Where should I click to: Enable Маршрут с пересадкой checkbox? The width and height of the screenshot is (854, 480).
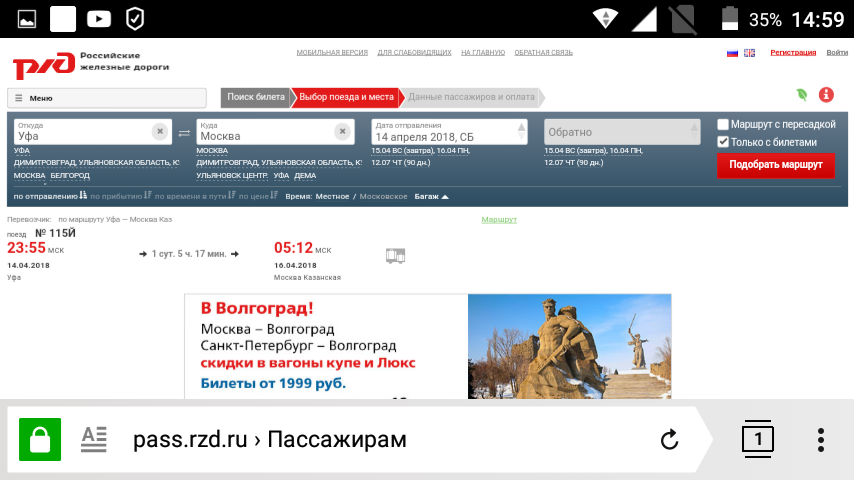tap(723, 124)
